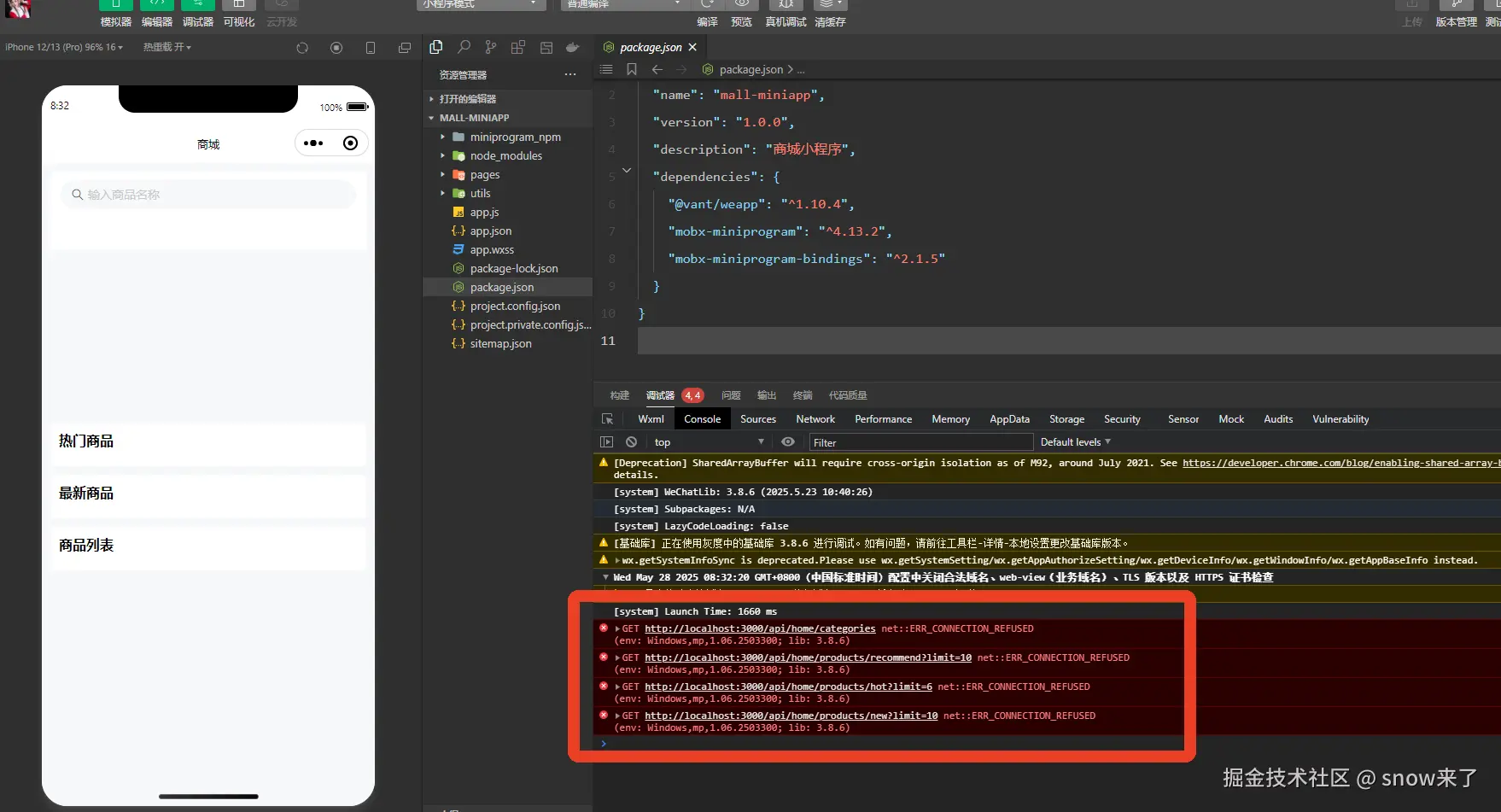Toggle the 调试器 debugger panel button
The width and height of the screenshot is (1501, 812).
(x=197, y=5)
